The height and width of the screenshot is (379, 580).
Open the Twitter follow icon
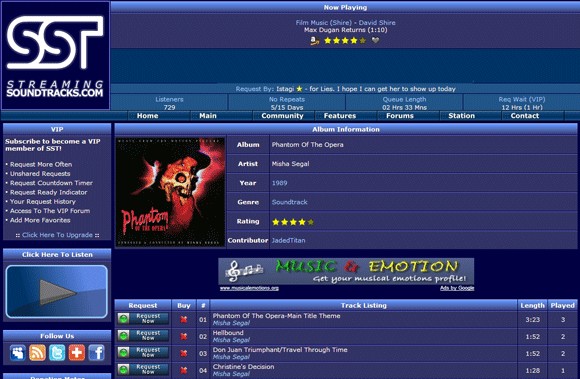pyautogui.click(x=57, y=352)
